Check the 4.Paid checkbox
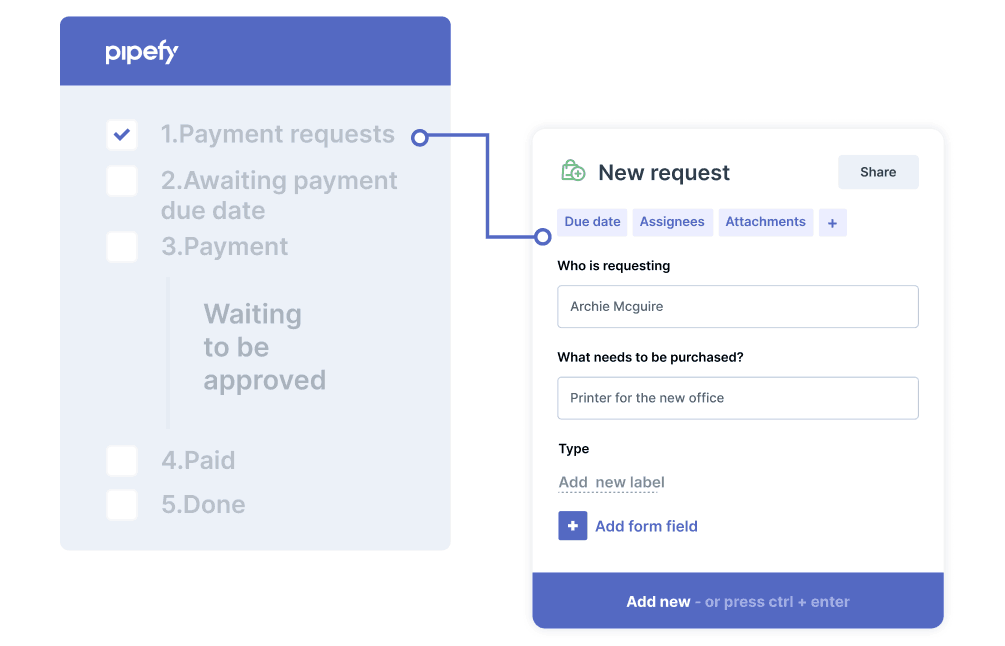The width and height of the screenshot is (1005, 646). [x=122, y=461]
